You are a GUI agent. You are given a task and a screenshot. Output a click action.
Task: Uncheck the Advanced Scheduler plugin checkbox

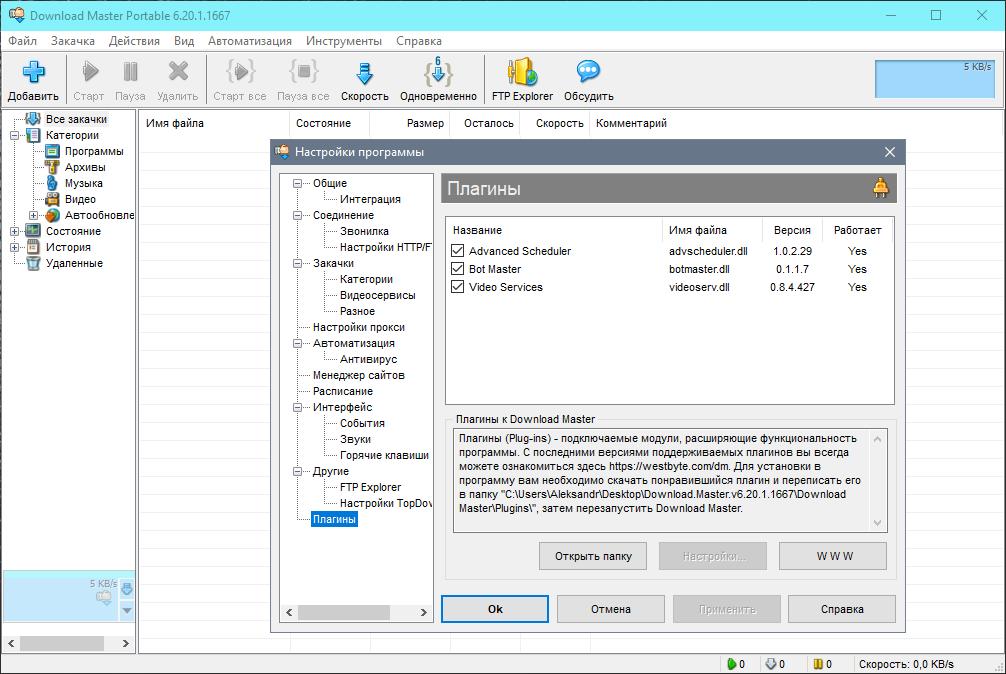458,251
